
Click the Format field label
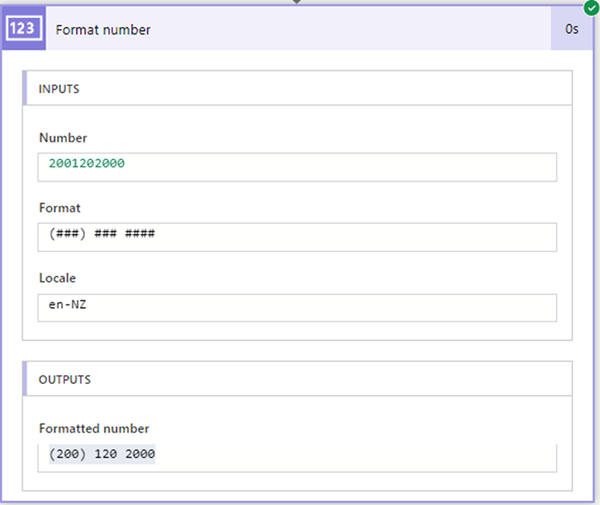tap(60, 208)
